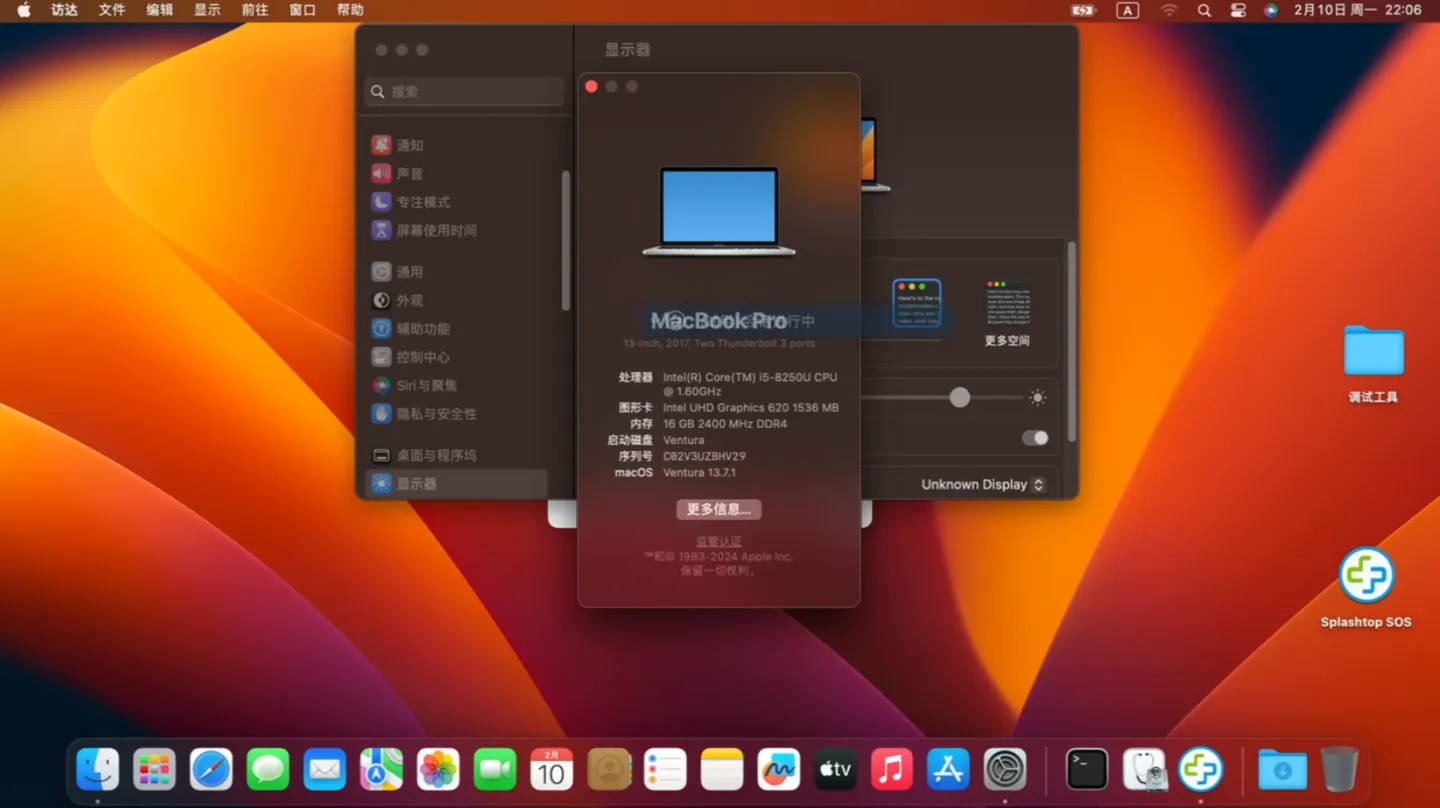Image resolution: width=1440 pixels, height=808 pixels.
Task: Click 帮助 in the menu bar
Action: [349, 10]
